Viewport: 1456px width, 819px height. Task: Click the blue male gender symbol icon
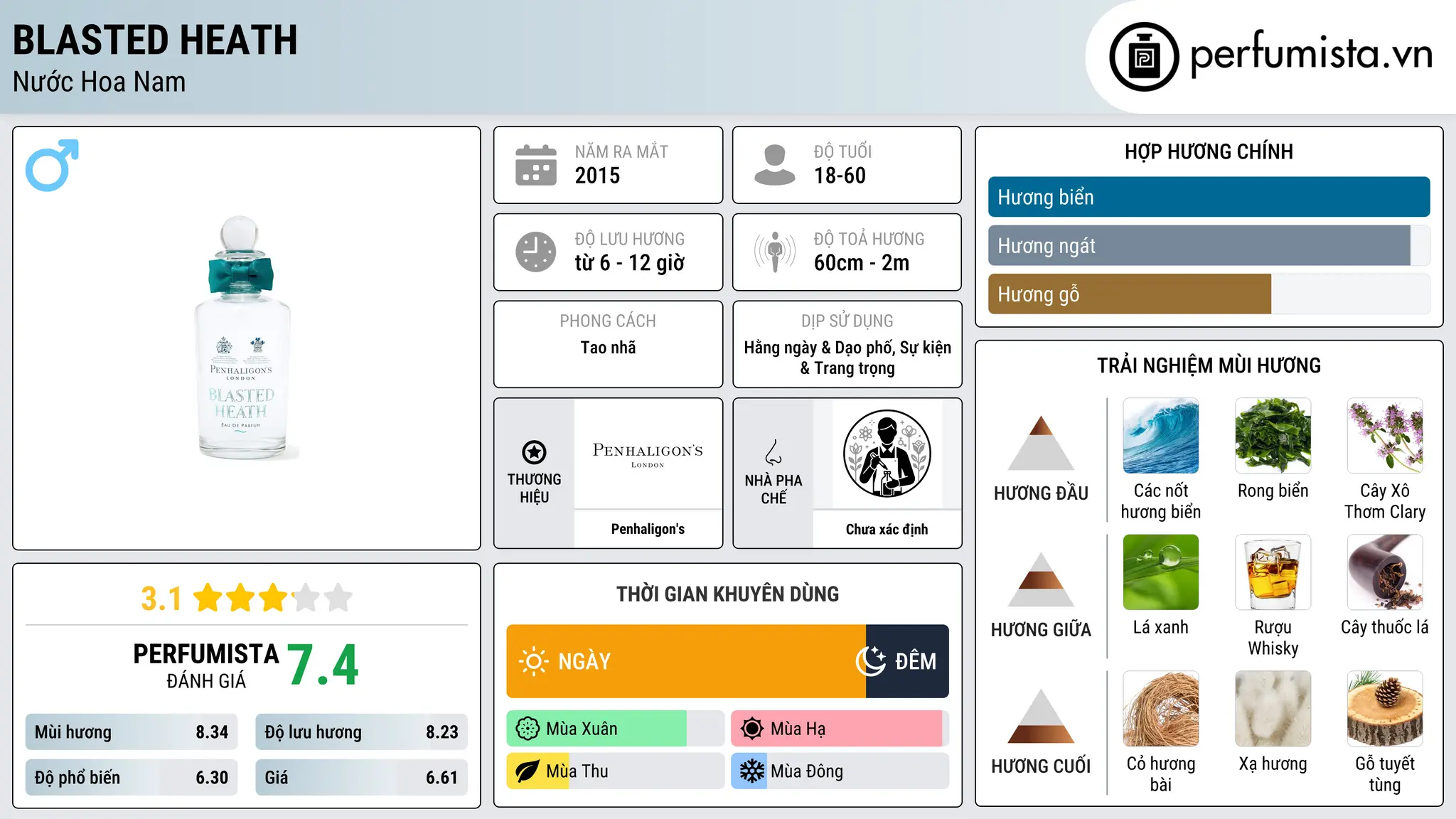pyautogui.click(x=52, y=165)
